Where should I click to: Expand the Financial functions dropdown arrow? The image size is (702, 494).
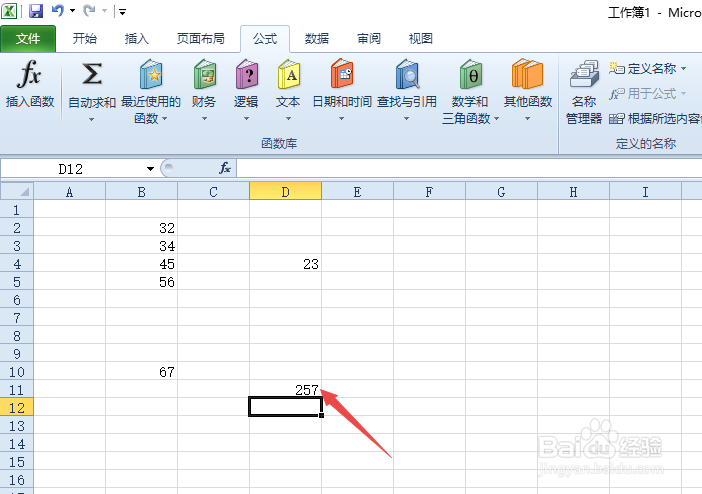tap(204, 119)
